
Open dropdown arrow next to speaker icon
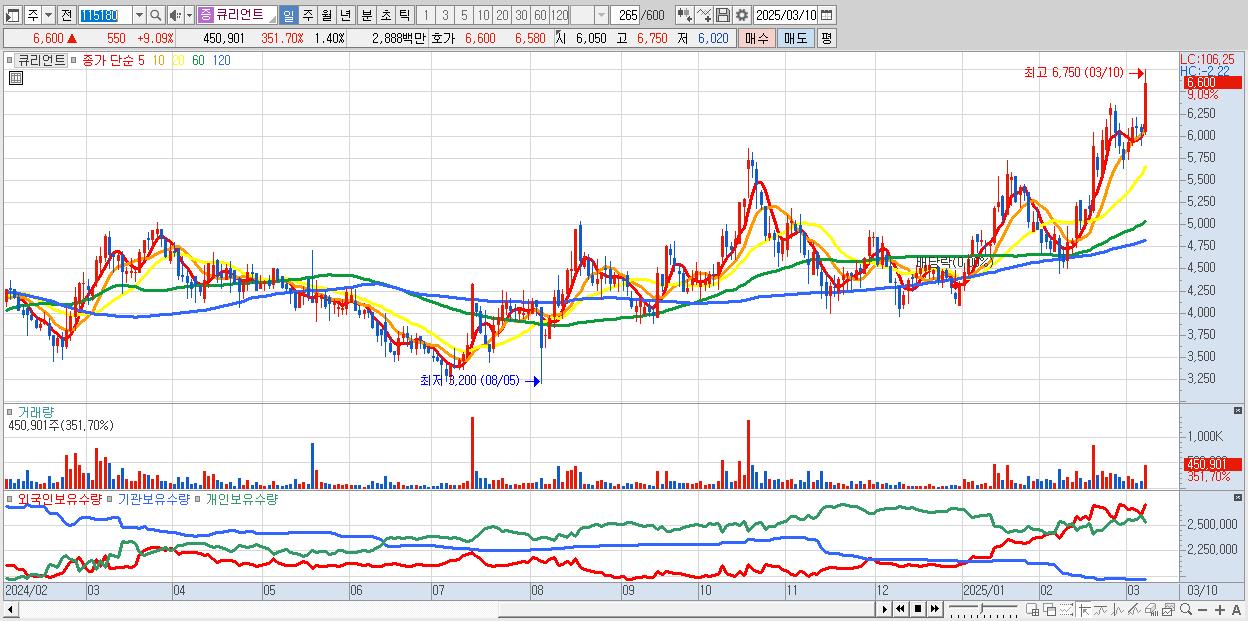pyautogui.click(x=189, y=15)
